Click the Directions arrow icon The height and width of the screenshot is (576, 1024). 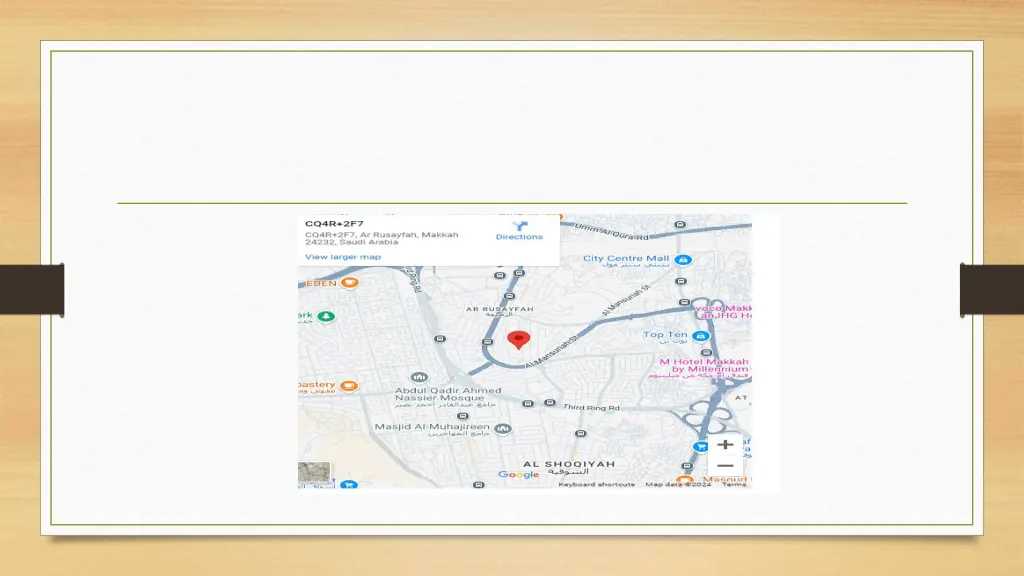click(520, 226)
